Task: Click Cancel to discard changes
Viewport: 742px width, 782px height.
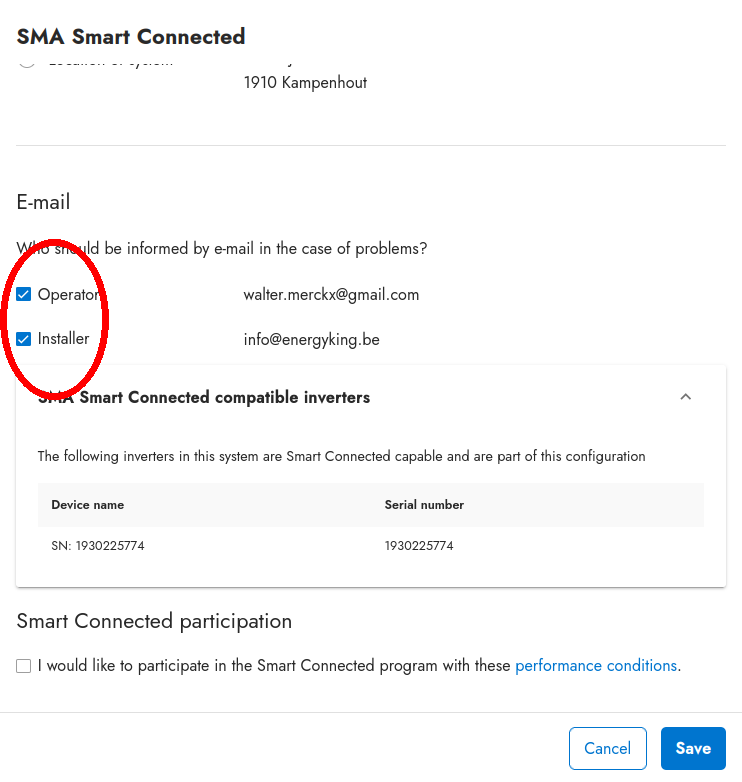Action: 607,748
